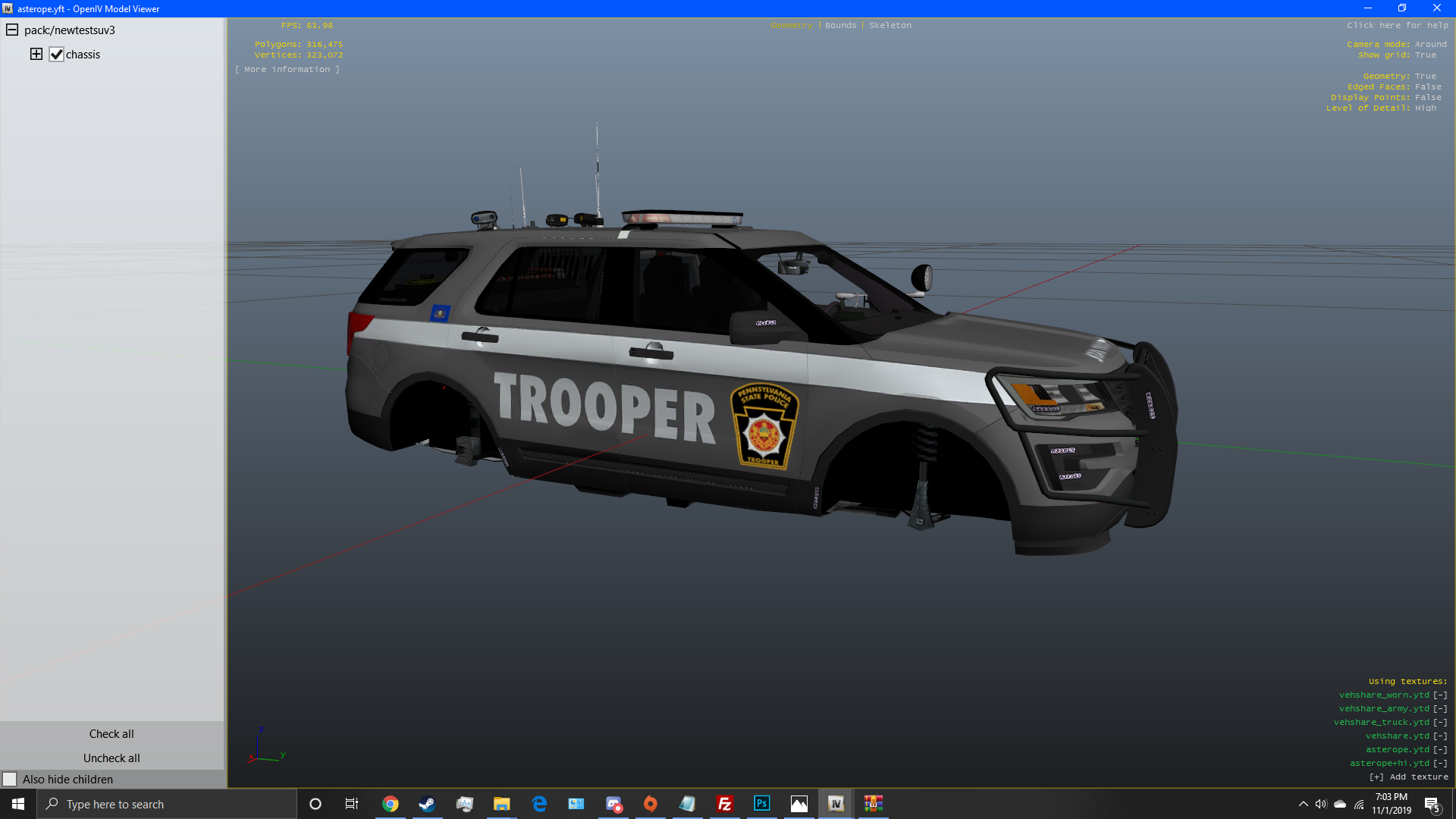Open FileZilla from the taskbar

click(x=724, y=804)
